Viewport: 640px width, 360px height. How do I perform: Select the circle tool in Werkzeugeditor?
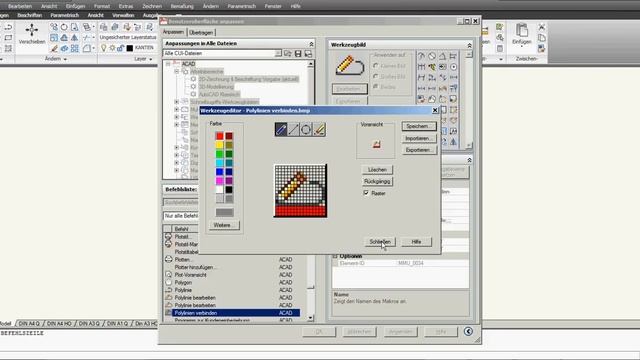[306, 129]
